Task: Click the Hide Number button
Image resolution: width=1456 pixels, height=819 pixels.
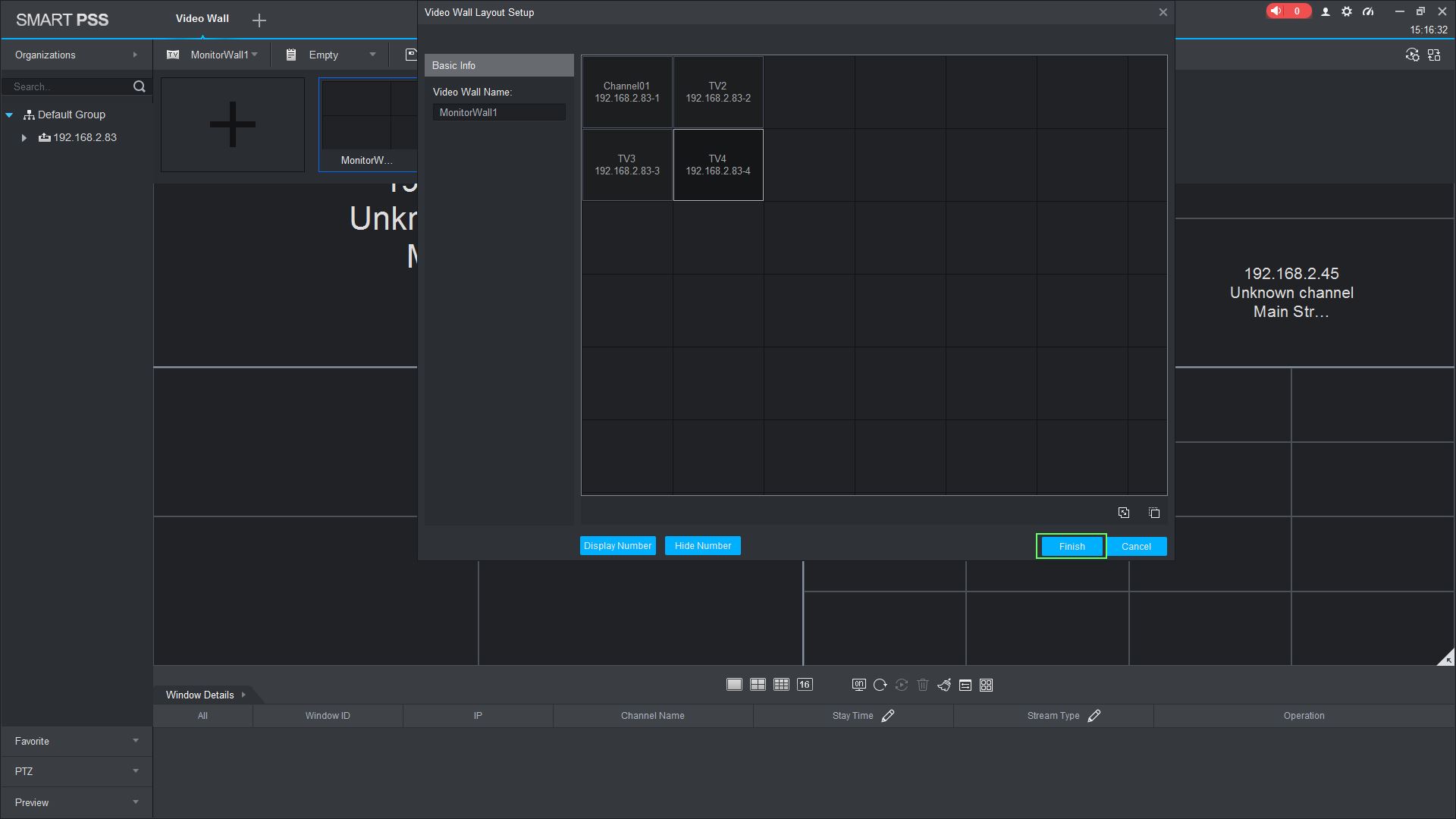Action: click(x=702, y=546)
